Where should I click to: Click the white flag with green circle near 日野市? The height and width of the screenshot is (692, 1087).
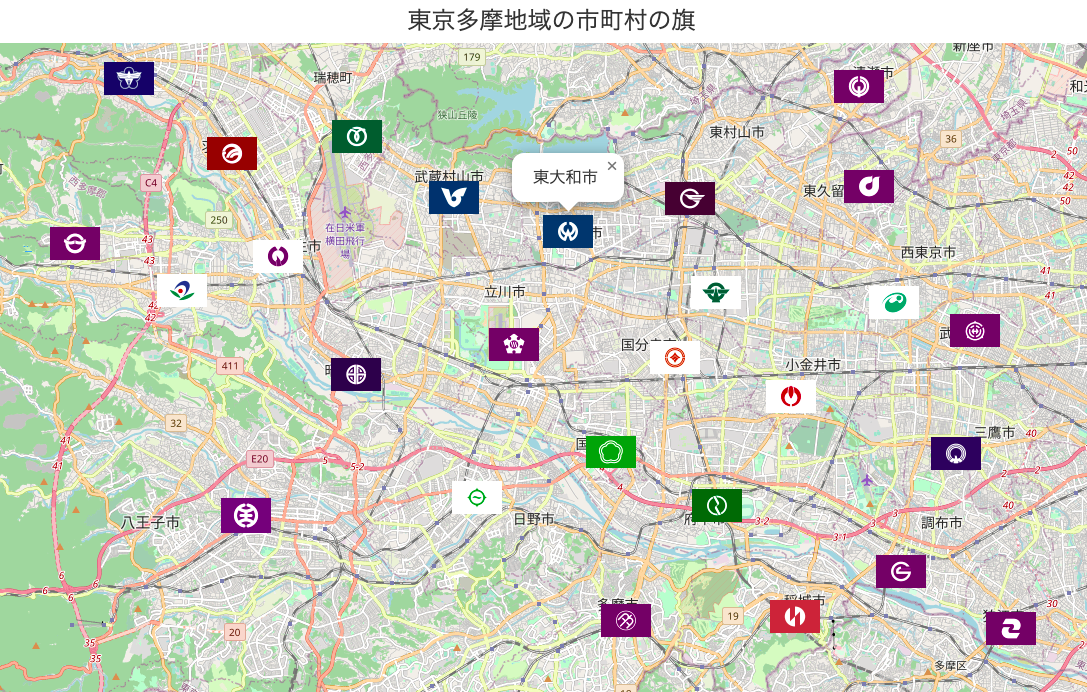click(x=477, y=497)
